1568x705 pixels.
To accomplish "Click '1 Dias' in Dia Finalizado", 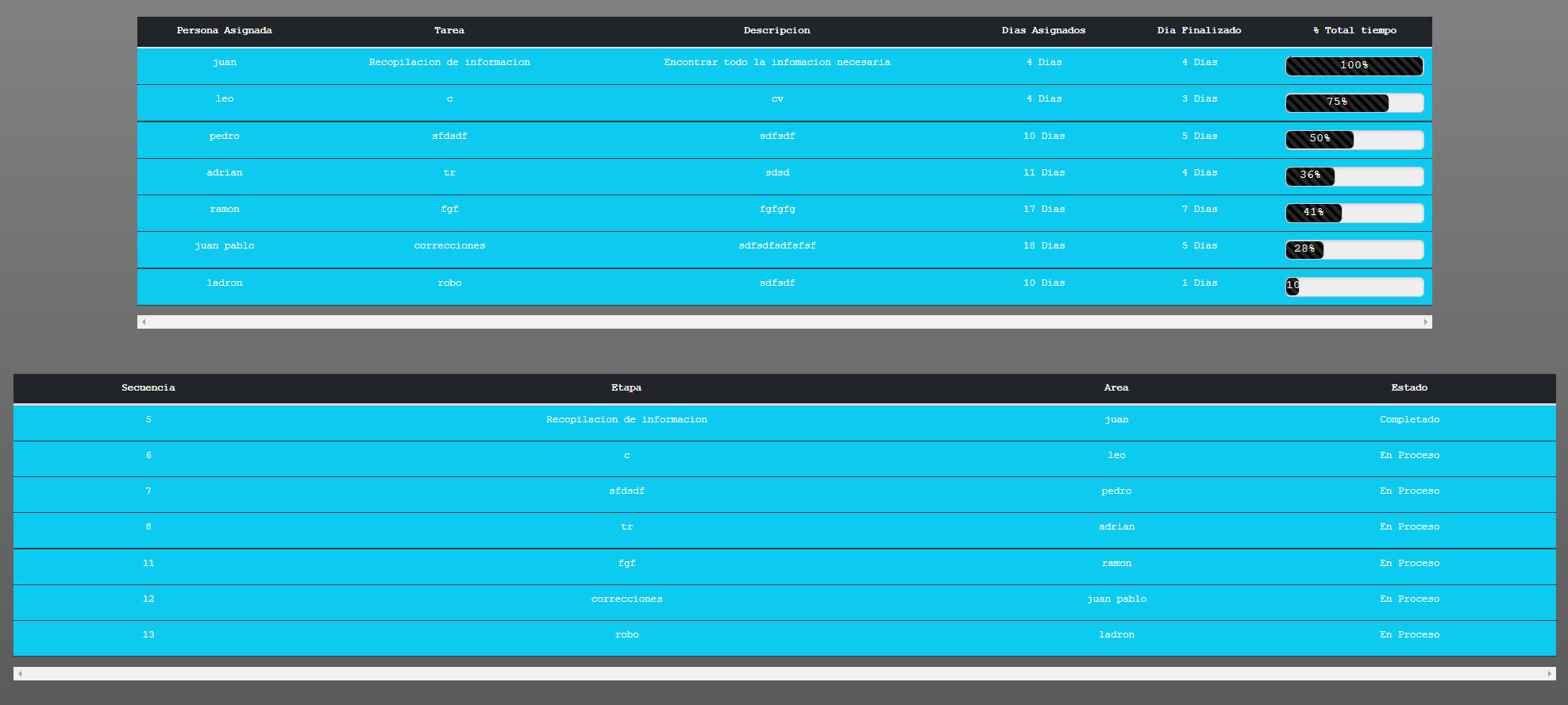I will pos(1200,283).
